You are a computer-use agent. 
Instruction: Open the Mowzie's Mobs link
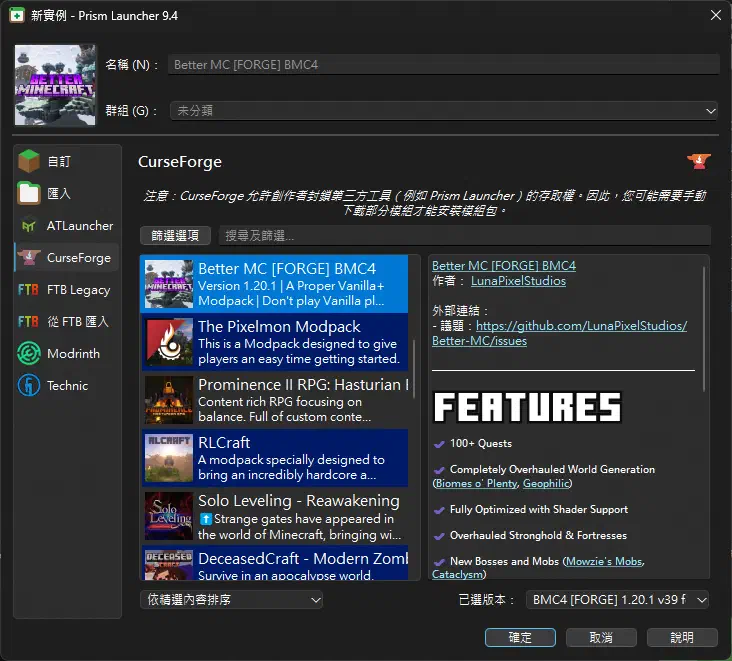coord(604,562)
